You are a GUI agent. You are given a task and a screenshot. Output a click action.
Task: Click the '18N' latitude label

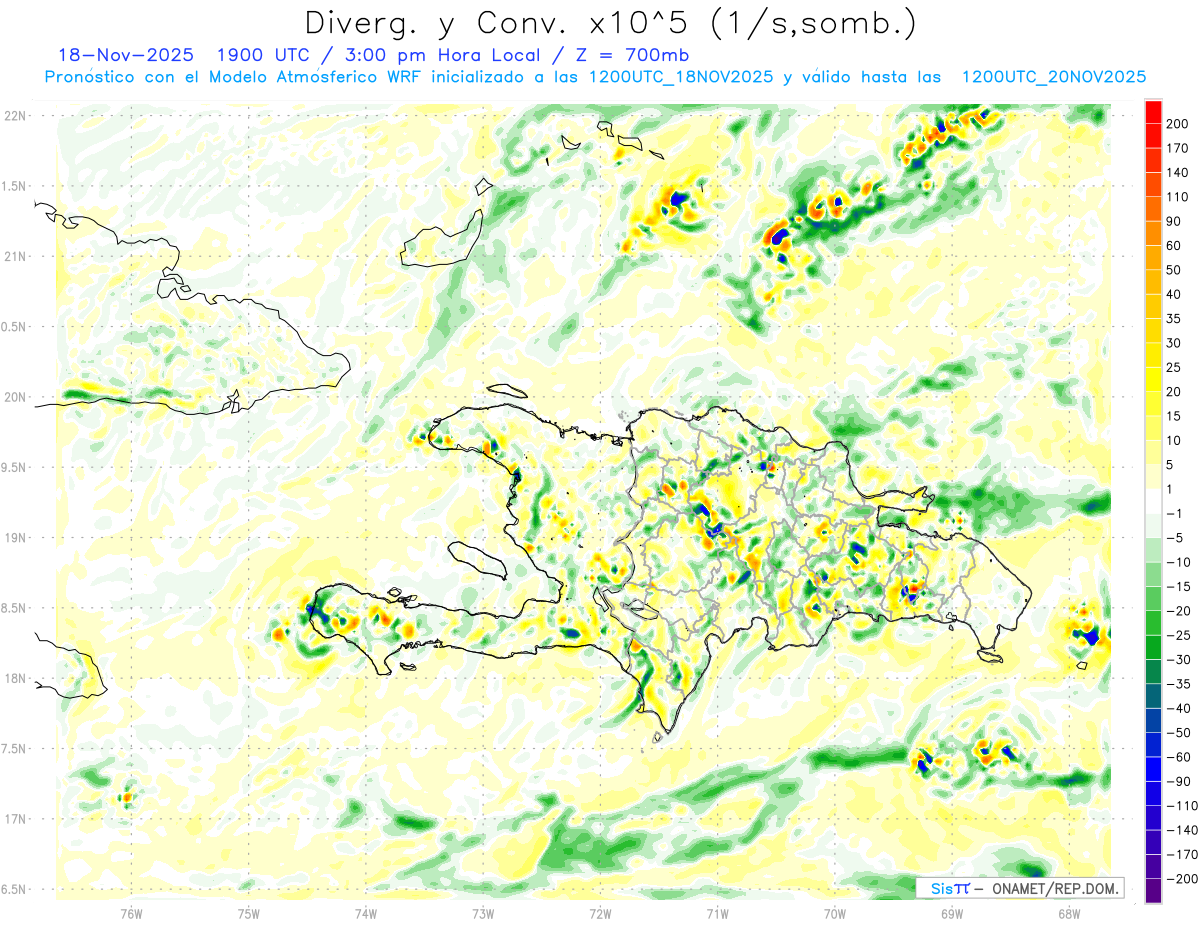pyautogui.click(x=14, y=678)
